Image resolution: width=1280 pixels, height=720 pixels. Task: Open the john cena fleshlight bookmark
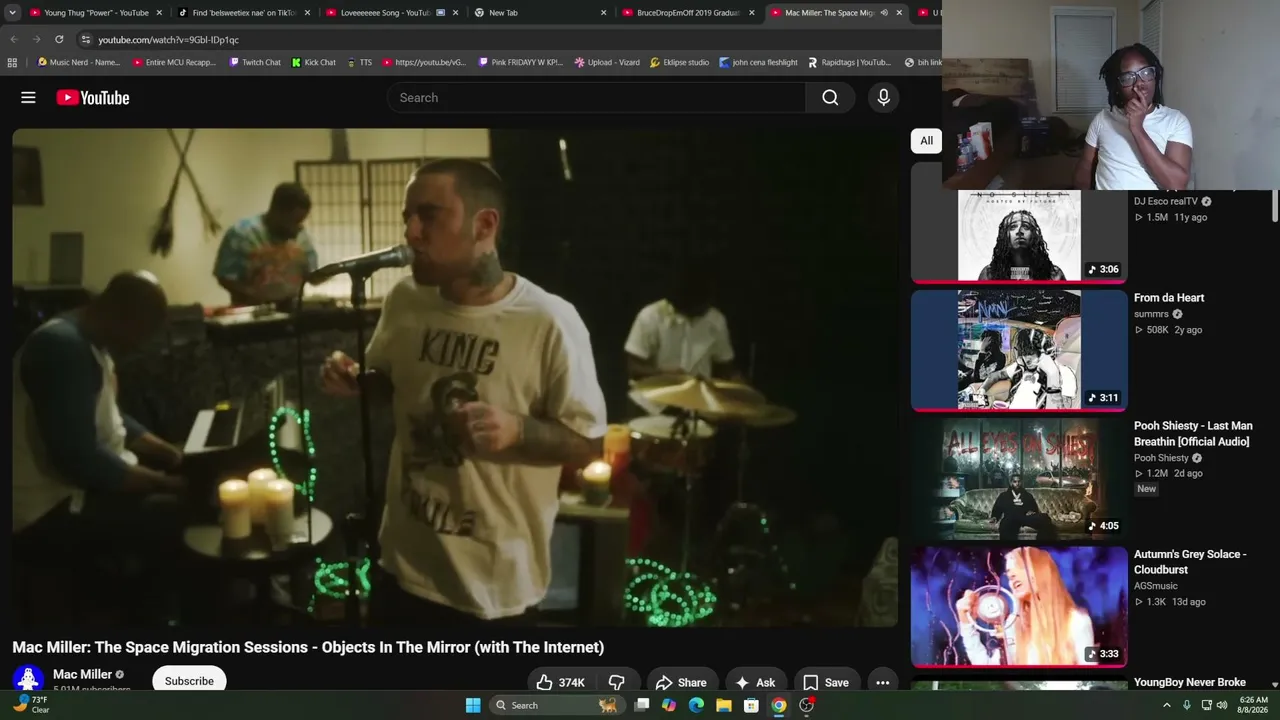pos(758,62)
